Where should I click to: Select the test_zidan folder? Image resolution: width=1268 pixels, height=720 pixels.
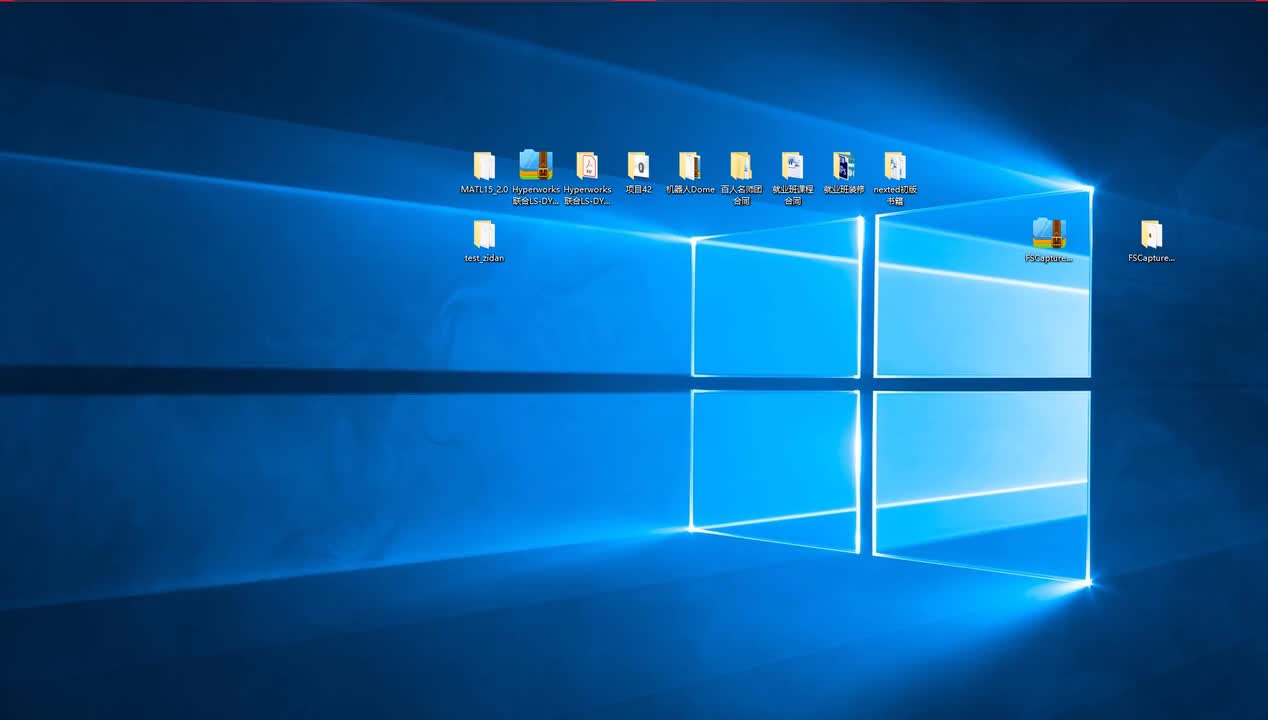484,235
